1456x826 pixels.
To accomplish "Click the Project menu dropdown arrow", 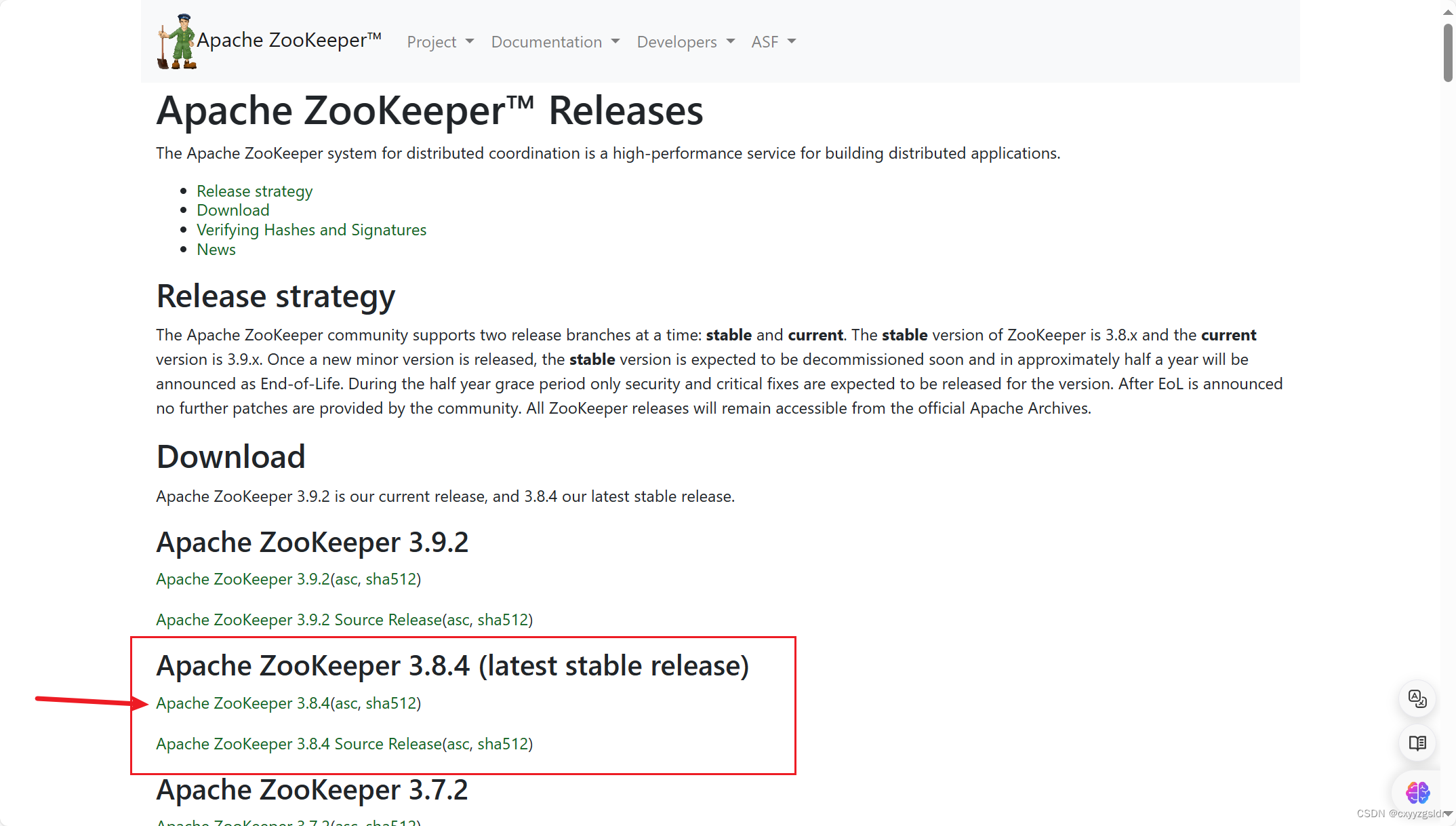I will (x=467, y=41).
